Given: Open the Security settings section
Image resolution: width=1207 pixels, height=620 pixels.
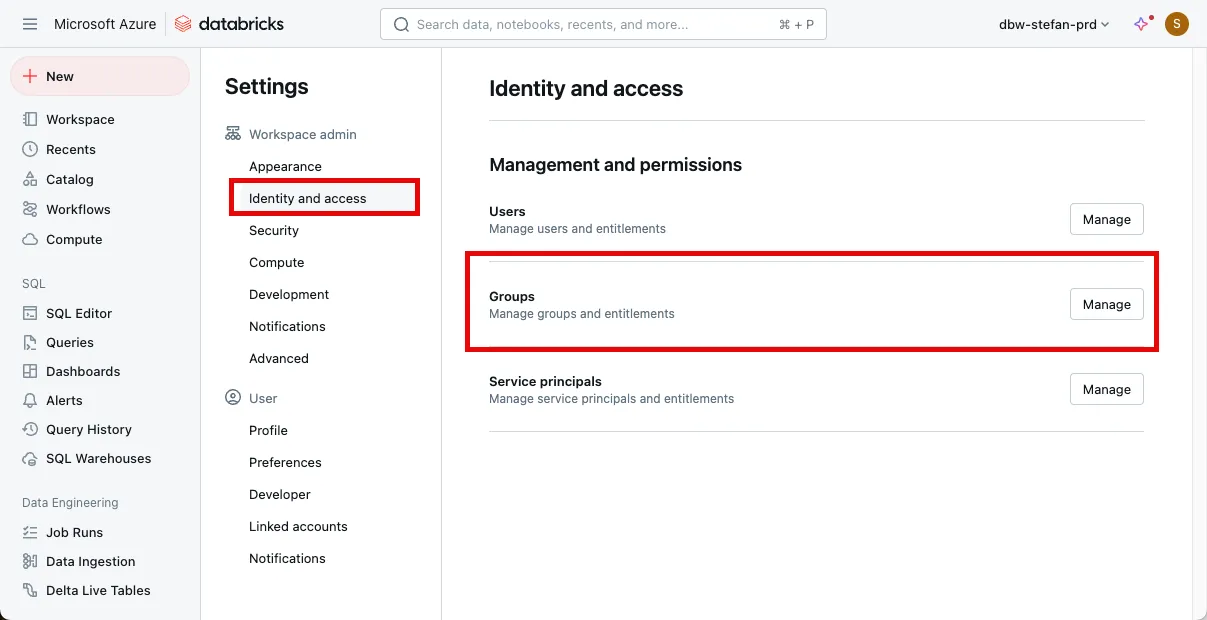Looking at the screenshot, I should [x=274, y=230].
